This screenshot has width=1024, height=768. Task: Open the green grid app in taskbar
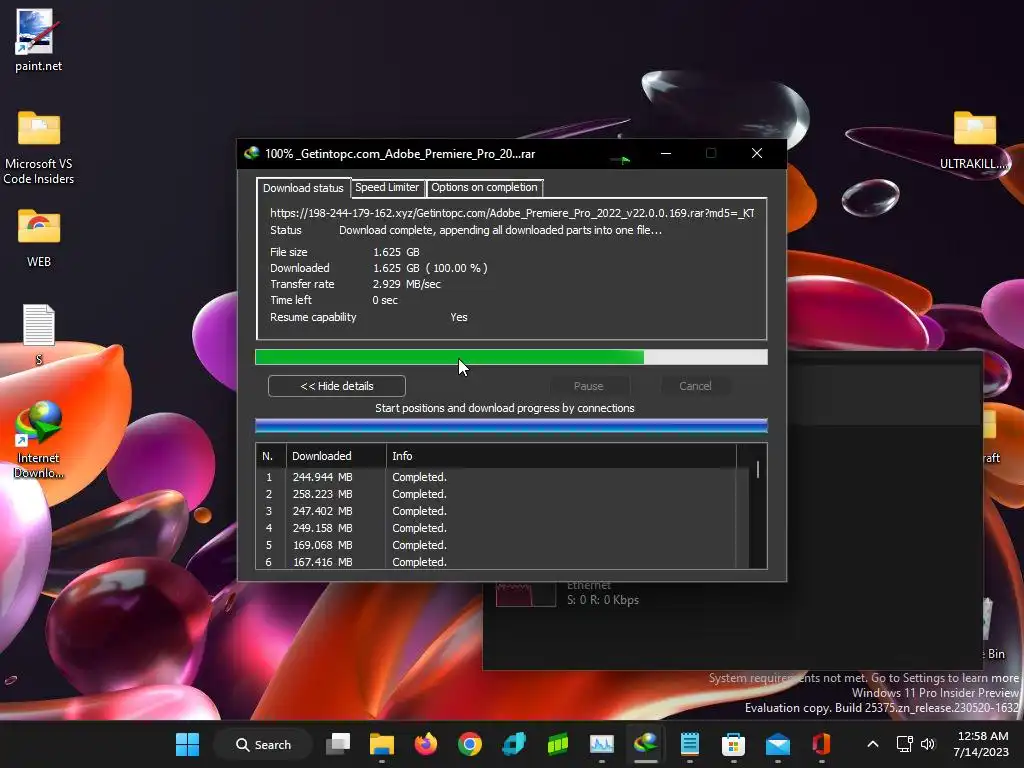tap(558, 744)
